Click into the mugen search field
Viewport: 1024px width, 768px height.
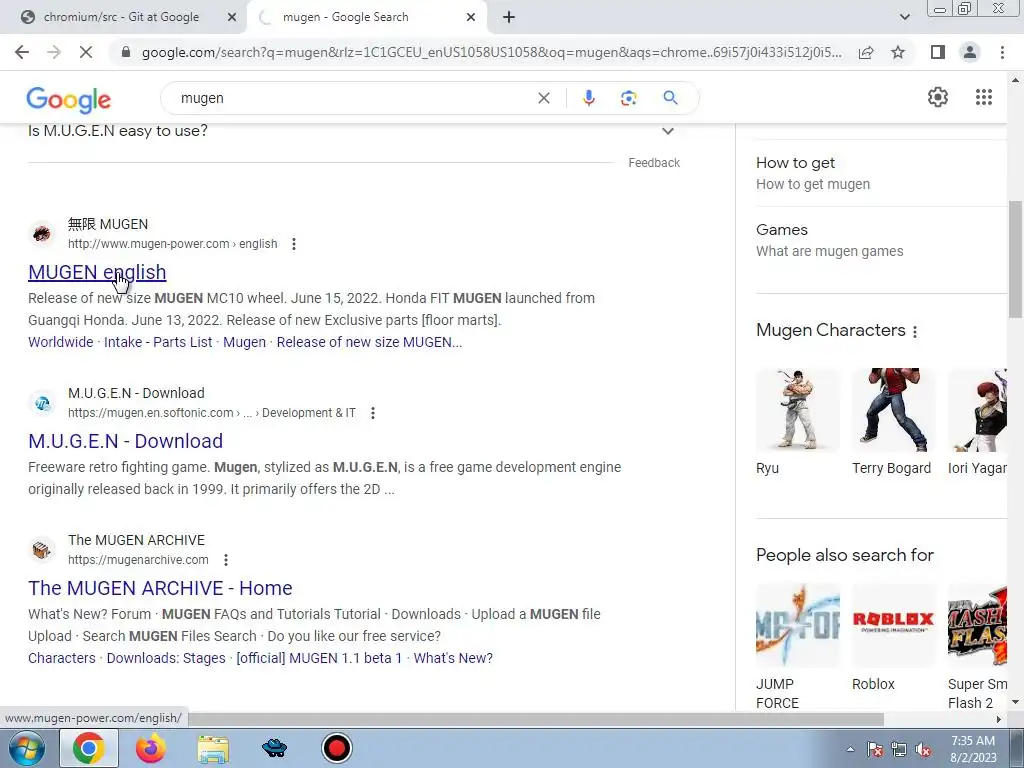[353, 98]
